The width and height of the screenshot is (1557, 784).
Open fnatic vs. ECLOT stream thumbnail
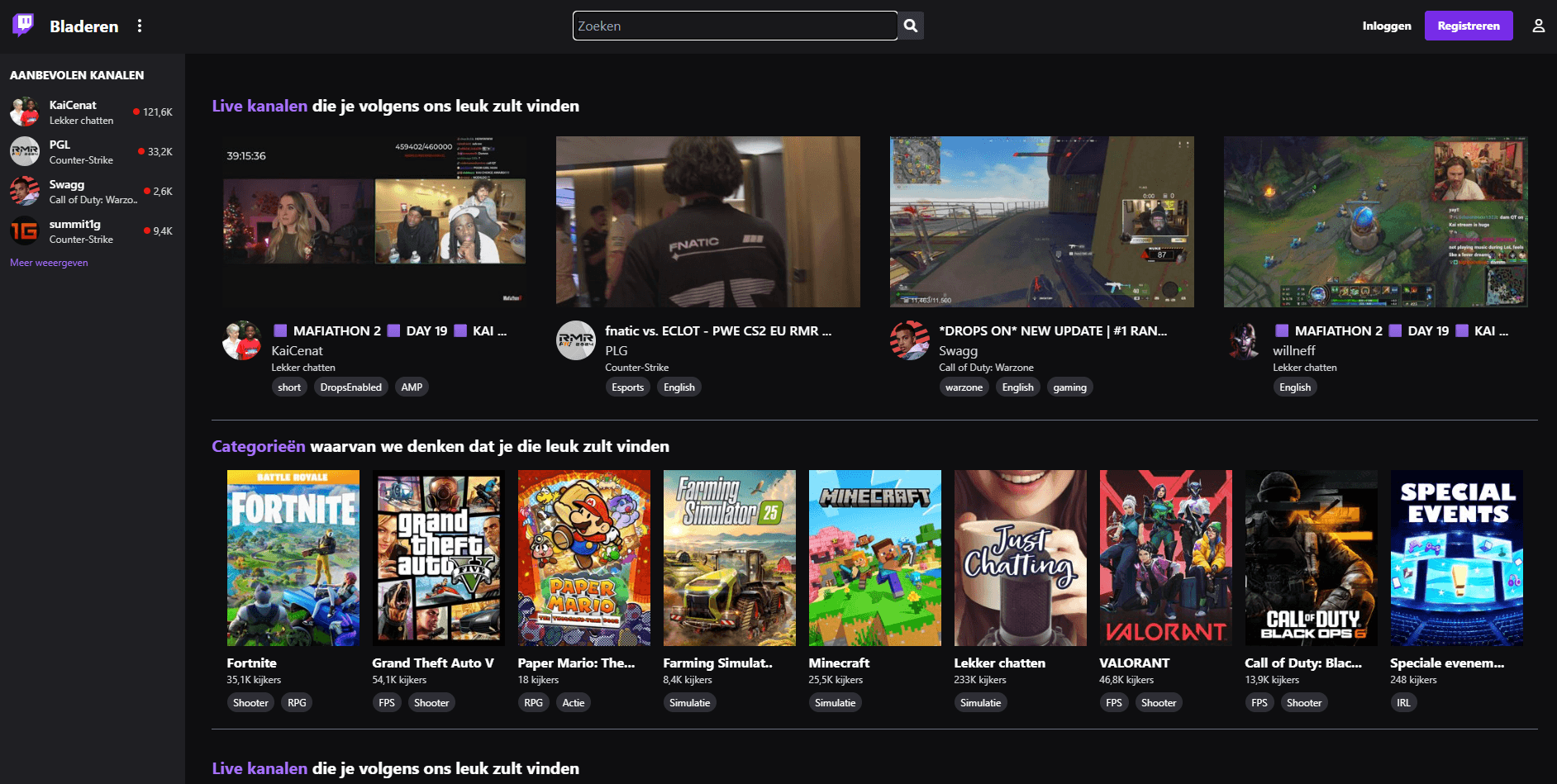(708, 221)
